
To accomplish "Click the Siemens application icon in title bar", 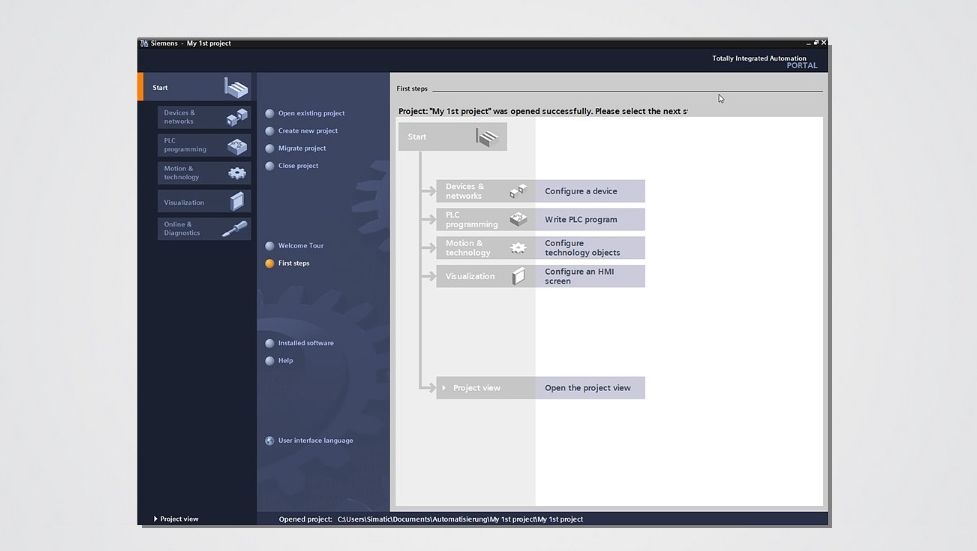I will tap(144, 43).
